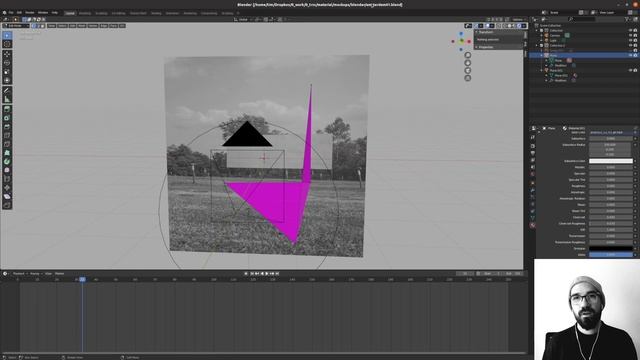Select the Spin tool
This screenshot has height=360, width=640.
pos(7,162)
